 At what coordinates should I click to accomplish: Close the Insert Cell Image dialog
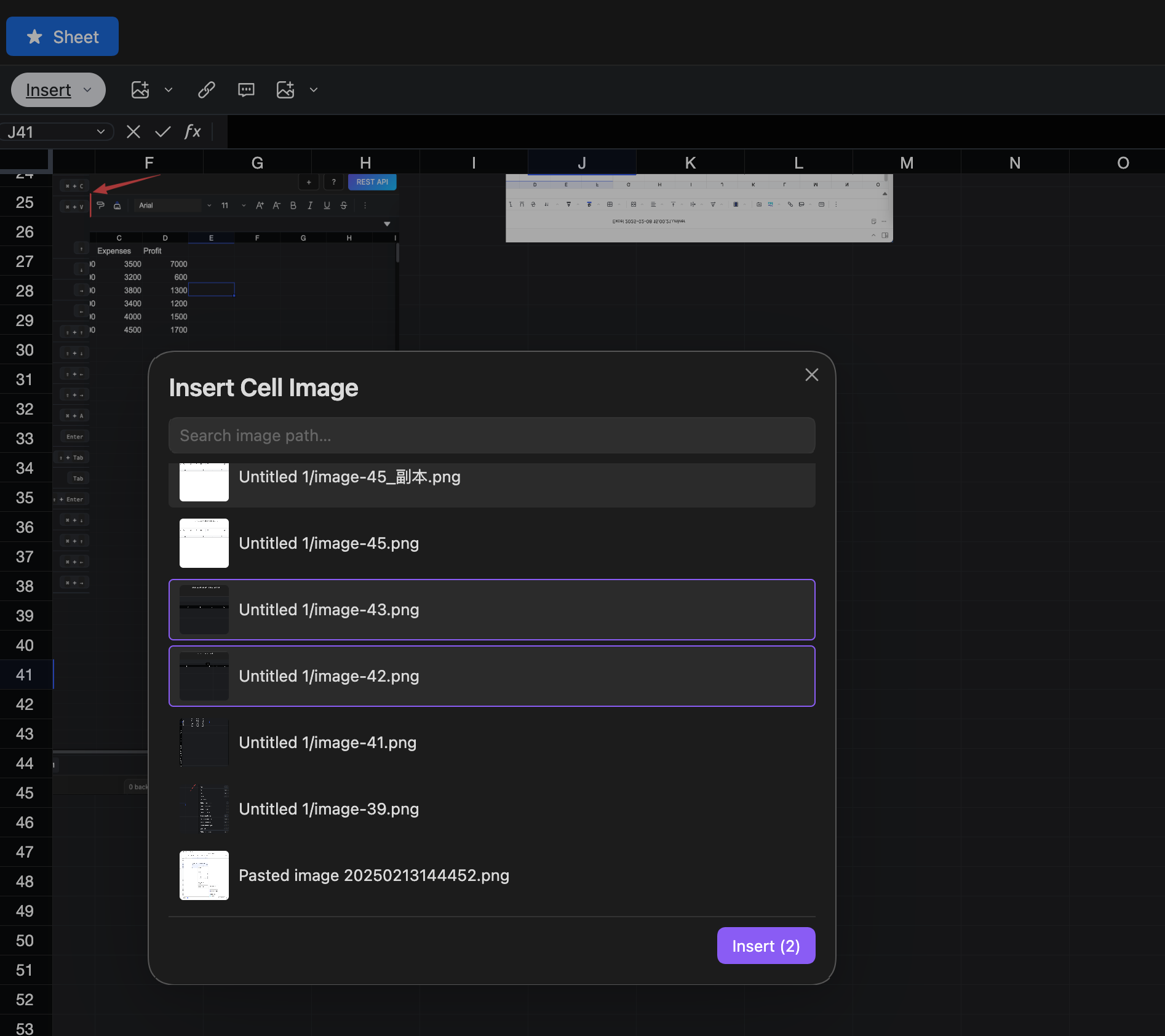point(812,375)
